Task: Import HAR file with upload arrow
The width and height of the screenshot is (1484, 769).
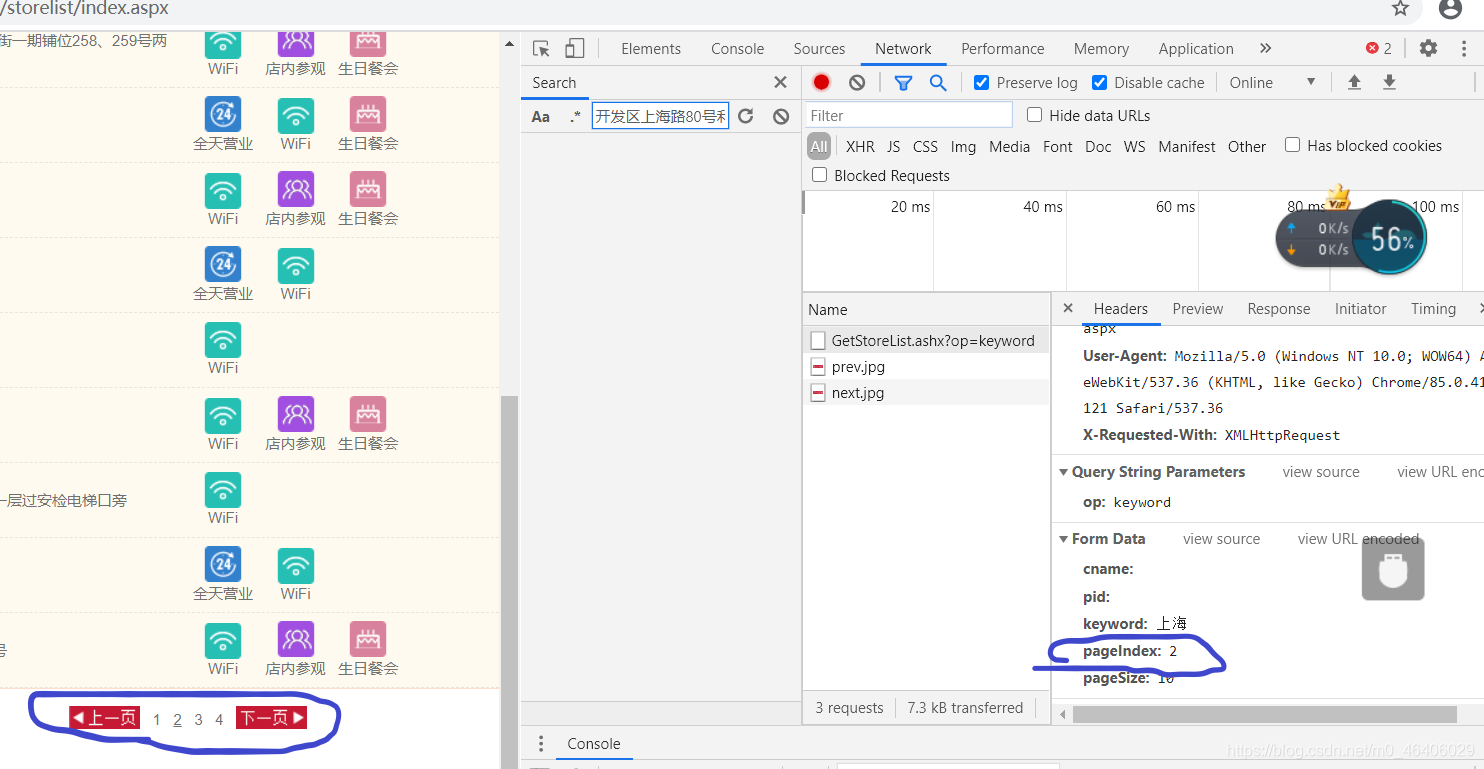Action: [x=1354, y=82]
